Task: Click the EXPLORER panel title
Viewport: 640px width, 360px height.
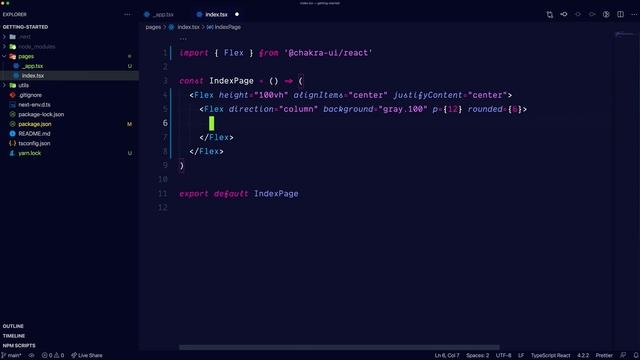Action: point(15,14)
